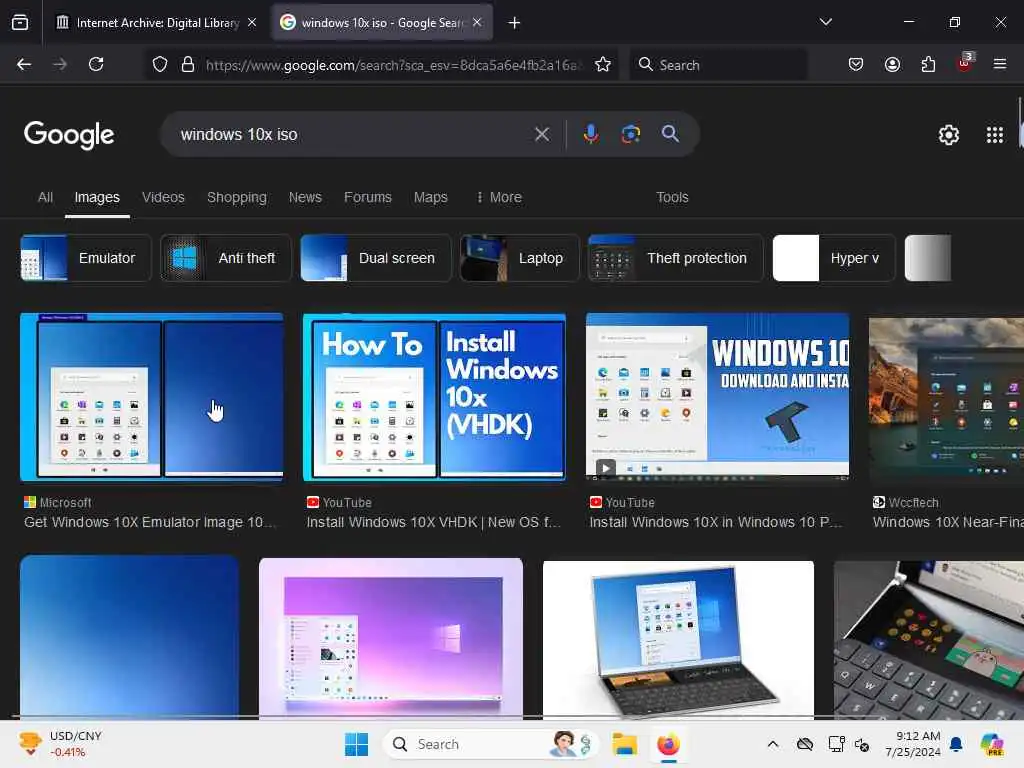Screen dimensions: 1024x768
Task: Open the purple Windows desktop thumbnail
Action: click(x=391, y=638)
